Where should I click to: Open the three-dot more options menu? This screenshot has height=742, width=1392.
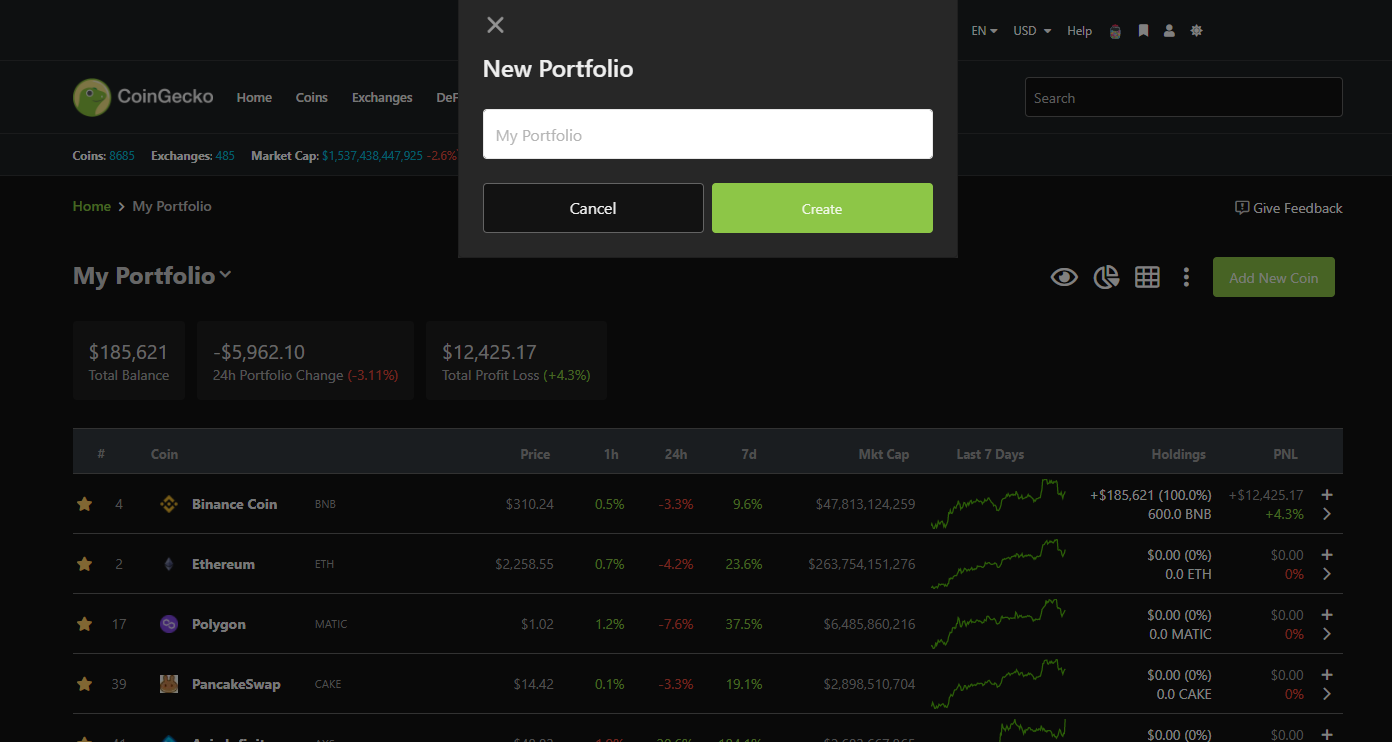[x=1186, y=277]
